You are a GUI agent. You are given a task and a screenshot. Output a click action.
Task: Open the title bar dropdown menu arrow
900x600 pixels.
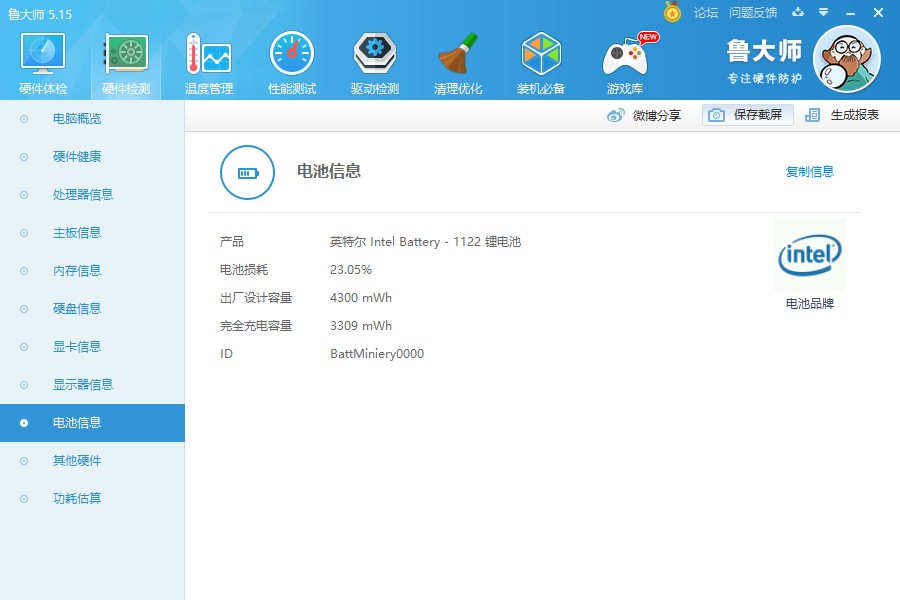(823, 12)
